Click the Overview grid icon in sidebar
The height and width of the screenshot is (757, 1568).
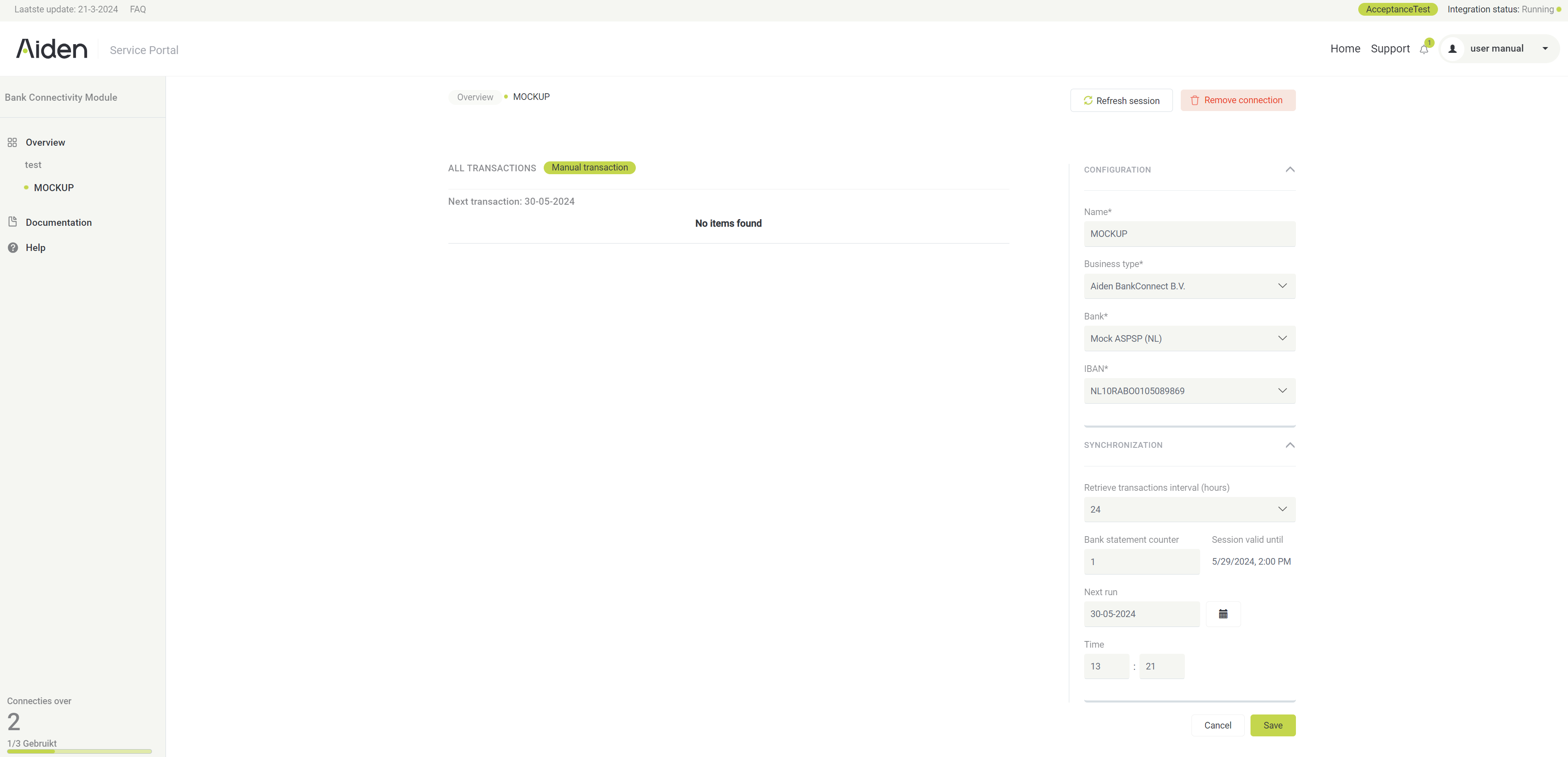(x=12, y=142)
